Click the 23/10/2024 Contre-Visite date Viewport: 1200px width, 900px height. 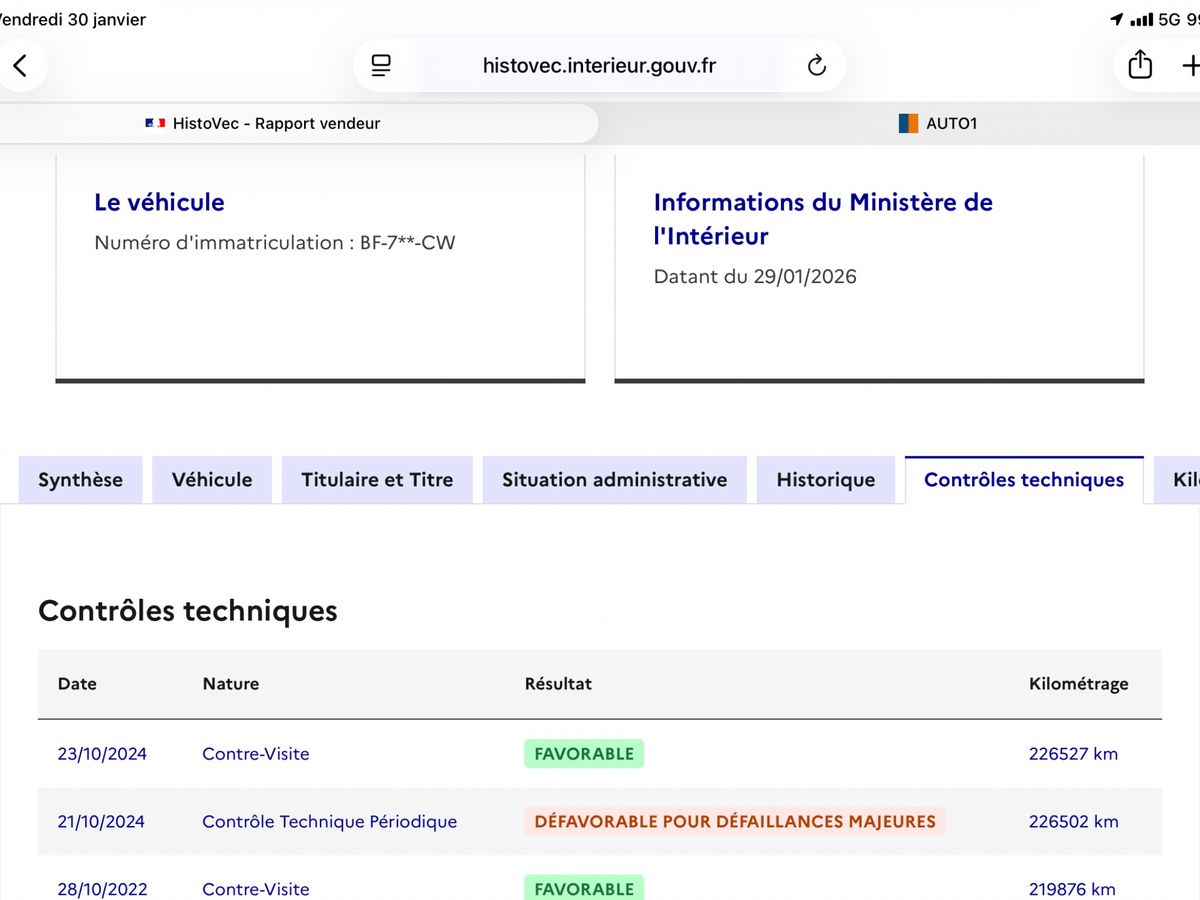[102, 754]
